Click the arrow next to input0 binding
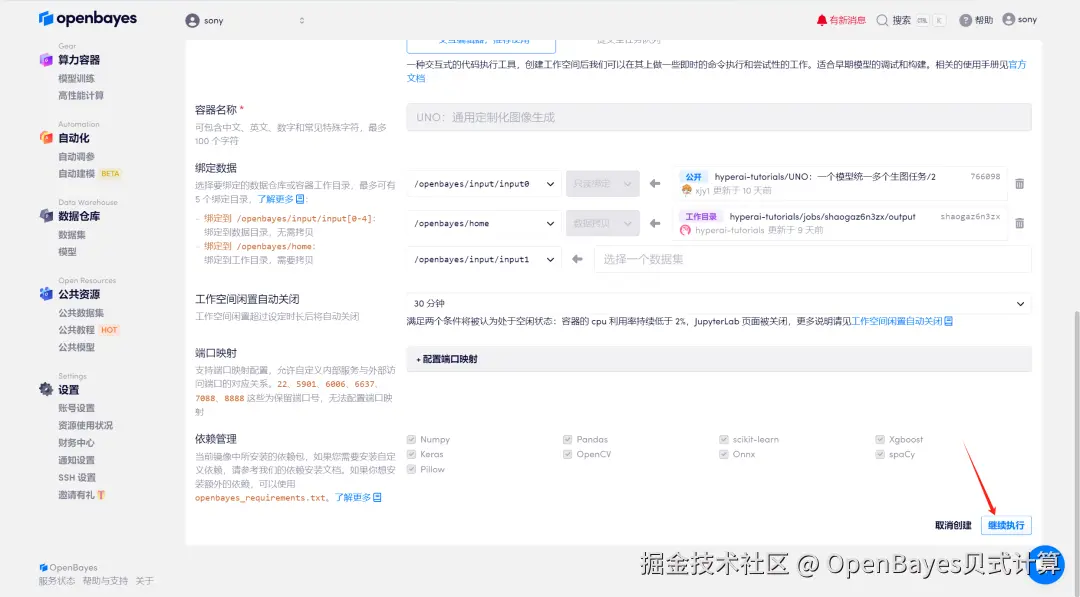The image size is (1080, 597). pyautogui.click(x=655, y=184)
